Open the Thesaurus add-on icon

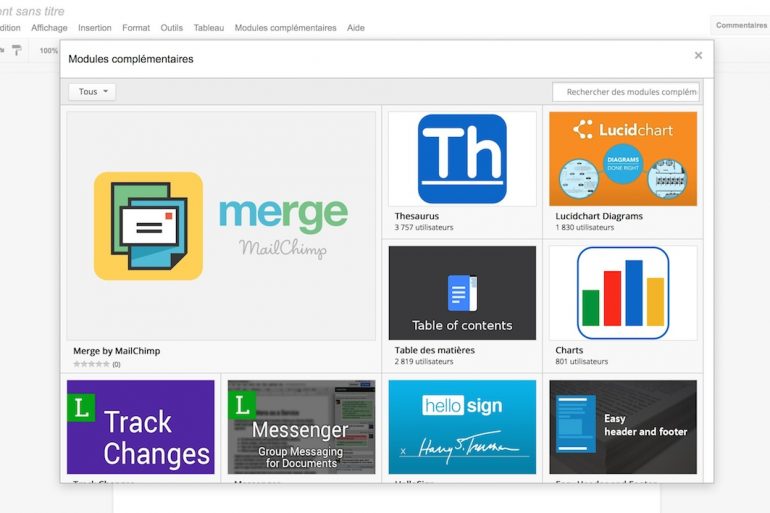pos(462,158)
